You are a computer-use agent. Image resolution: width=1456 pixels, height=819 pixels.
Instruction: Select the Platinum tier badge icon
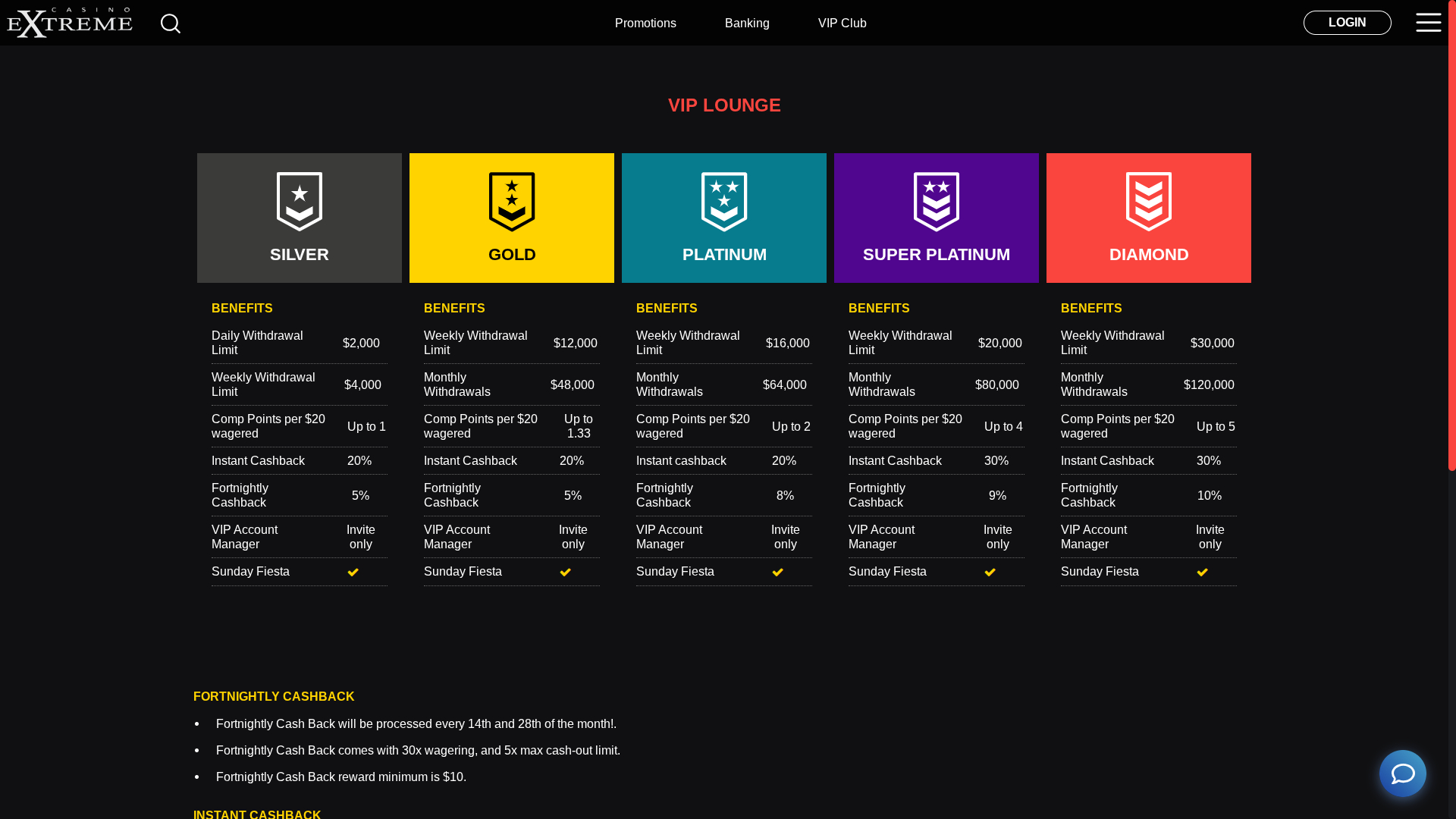tap(723, 201)
